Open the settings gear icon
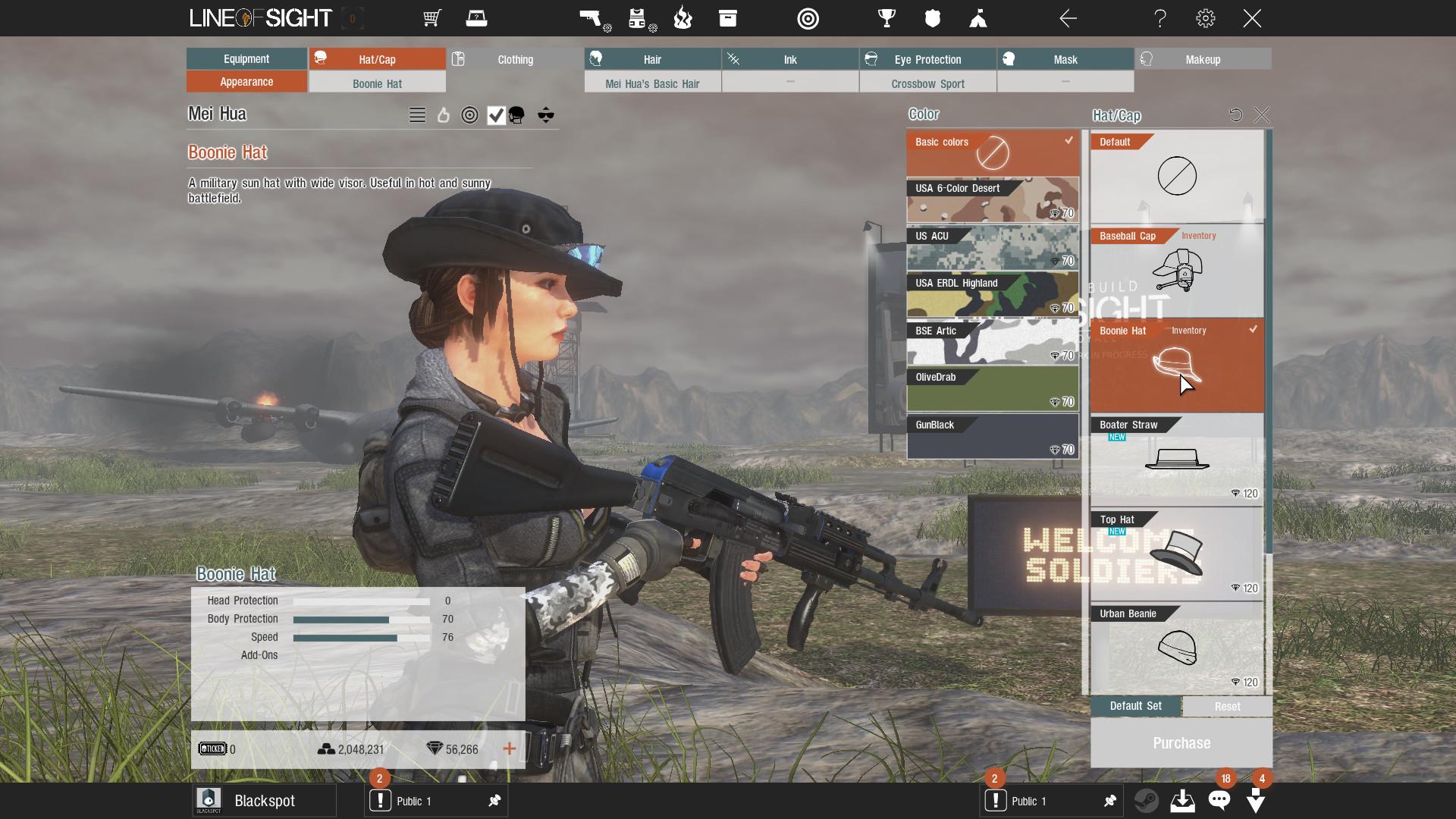 pos(1205,18)
